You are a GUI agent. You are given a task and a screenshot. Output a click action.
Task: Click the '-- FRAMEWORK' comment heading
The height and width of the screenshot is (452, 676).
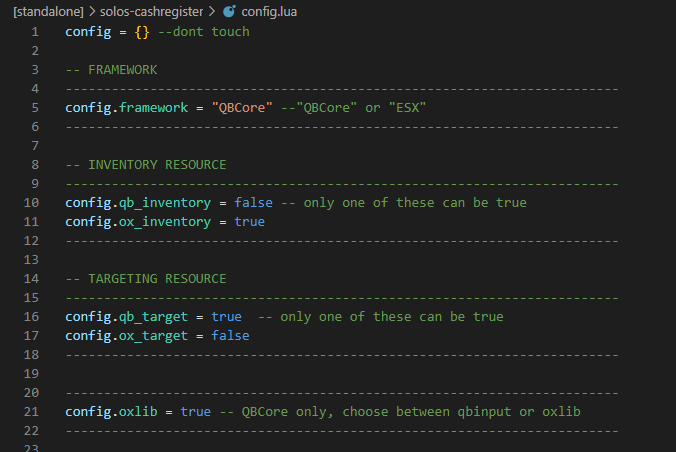pos(111,70)
